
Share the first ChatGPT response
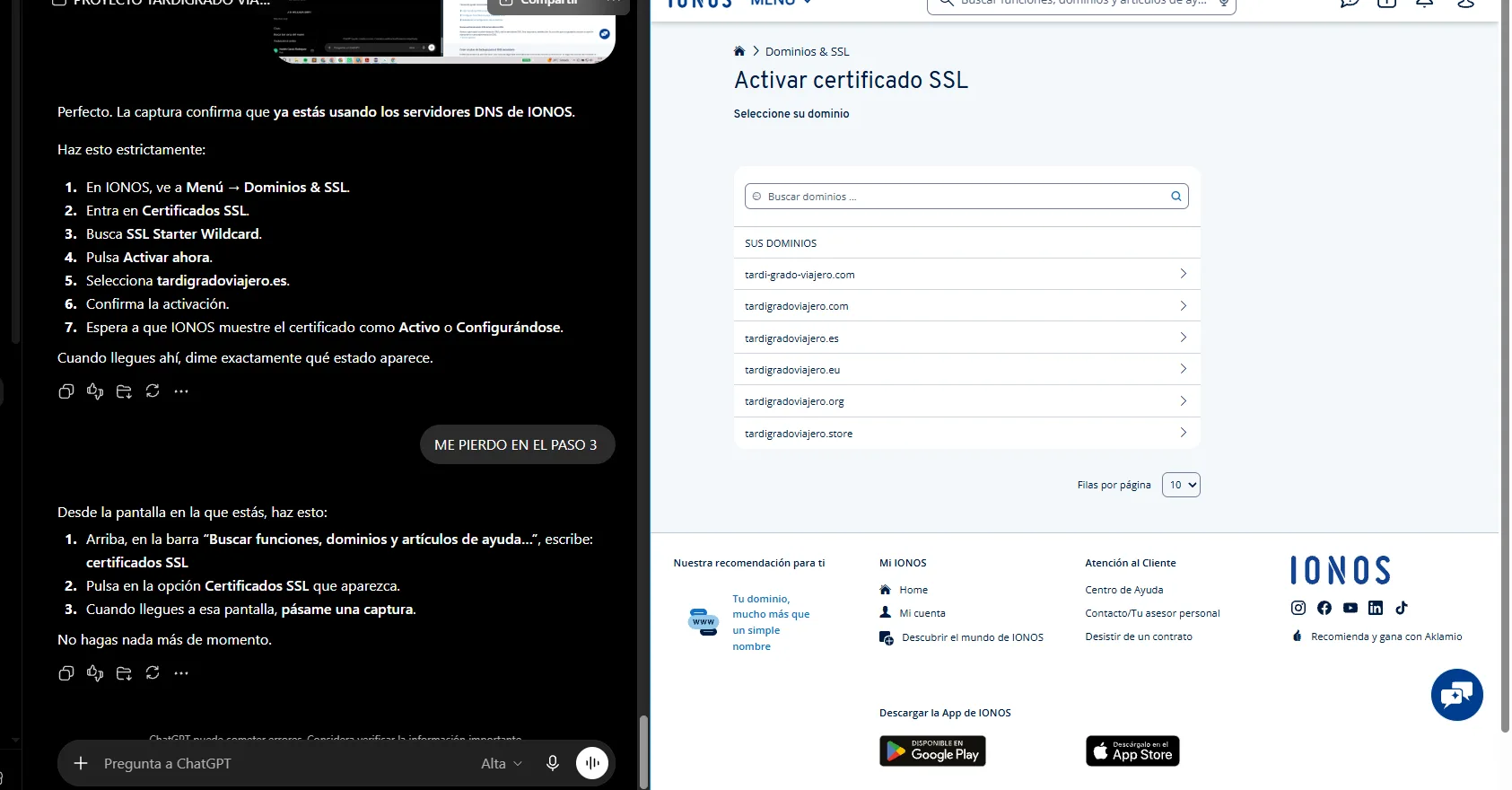tap(124, 391)
